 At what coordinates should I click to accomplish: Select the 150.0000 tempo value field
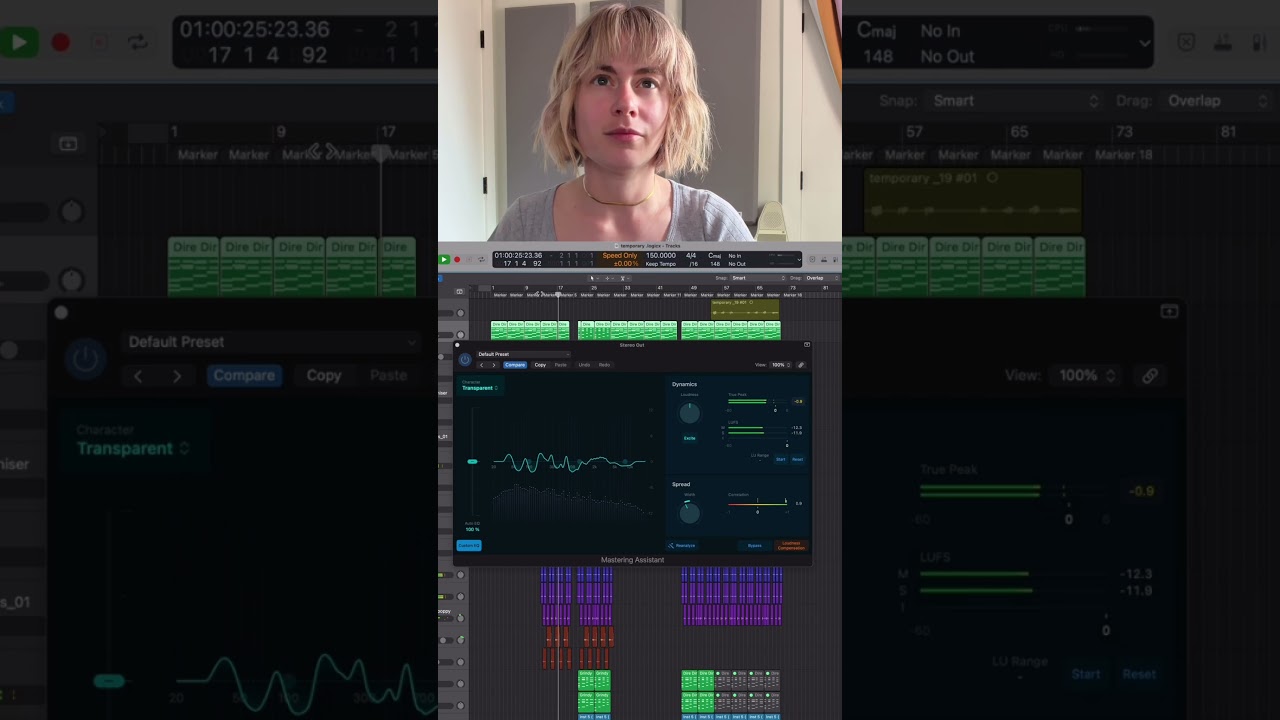pos(660,255)
